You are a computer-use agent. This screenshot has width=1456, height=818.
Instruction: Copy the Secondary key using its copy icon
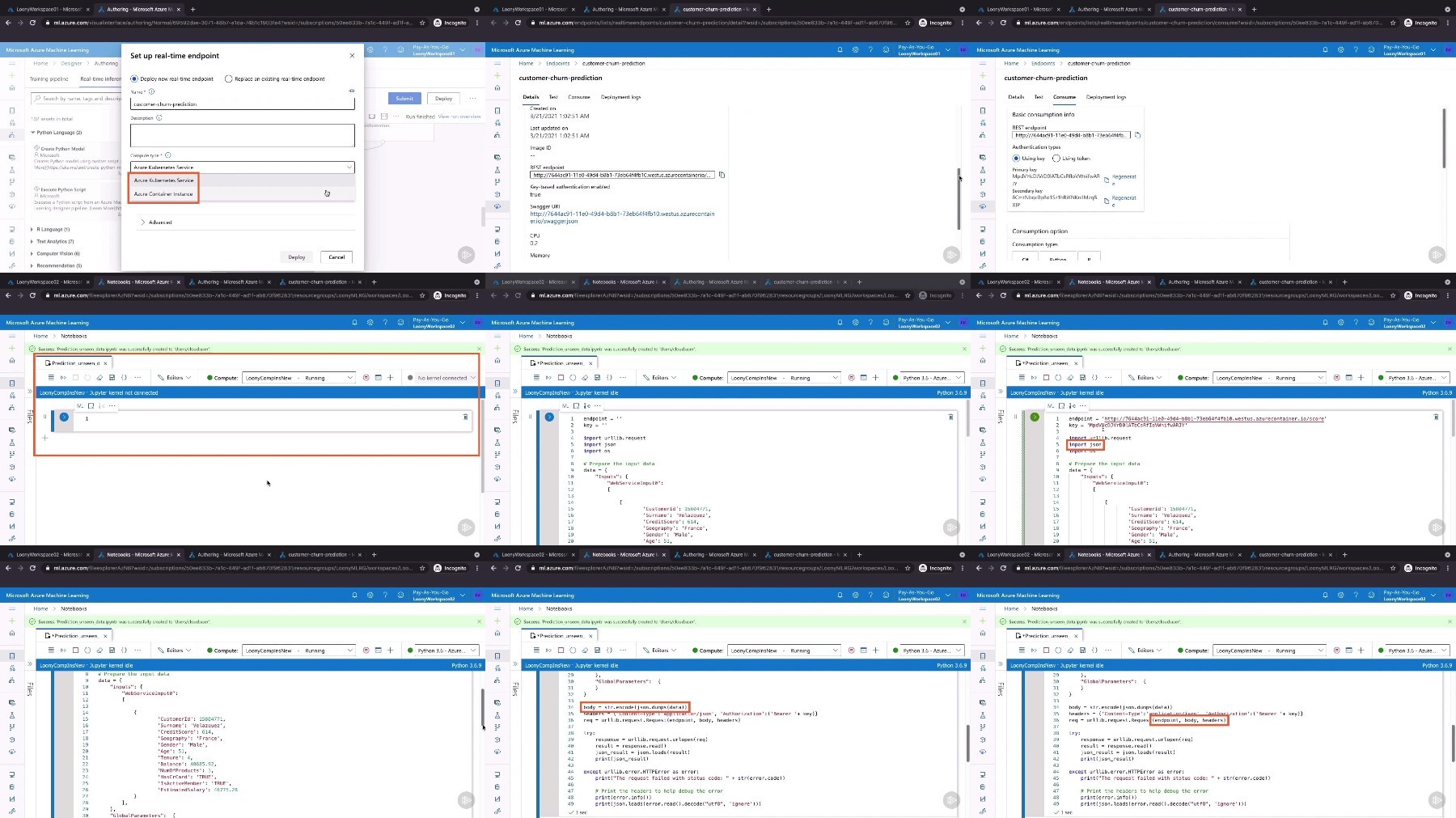click(1107, 201)
